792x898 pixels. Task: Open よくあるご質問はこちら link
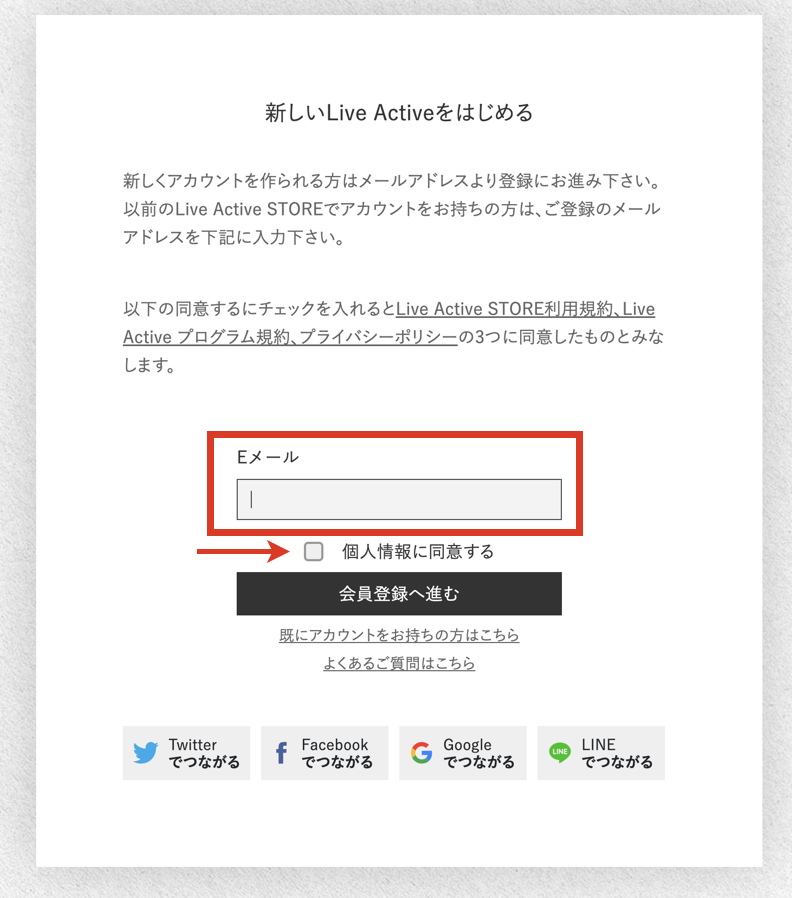[x=399, y=663]
